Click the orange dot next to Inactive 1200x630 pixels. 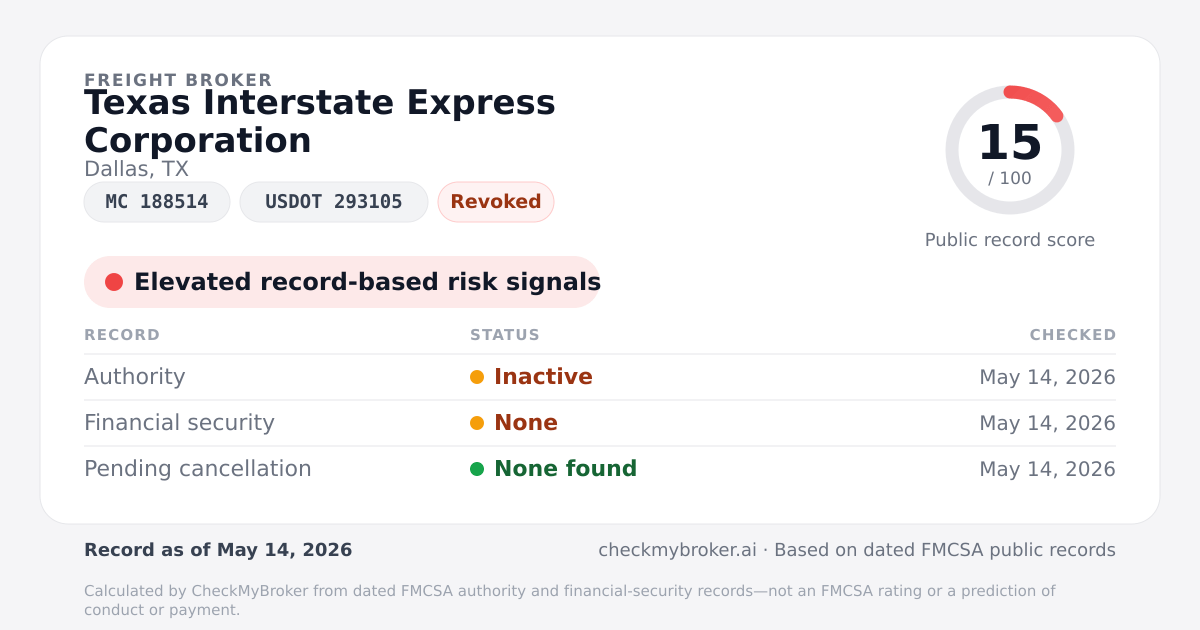(477, 377)
